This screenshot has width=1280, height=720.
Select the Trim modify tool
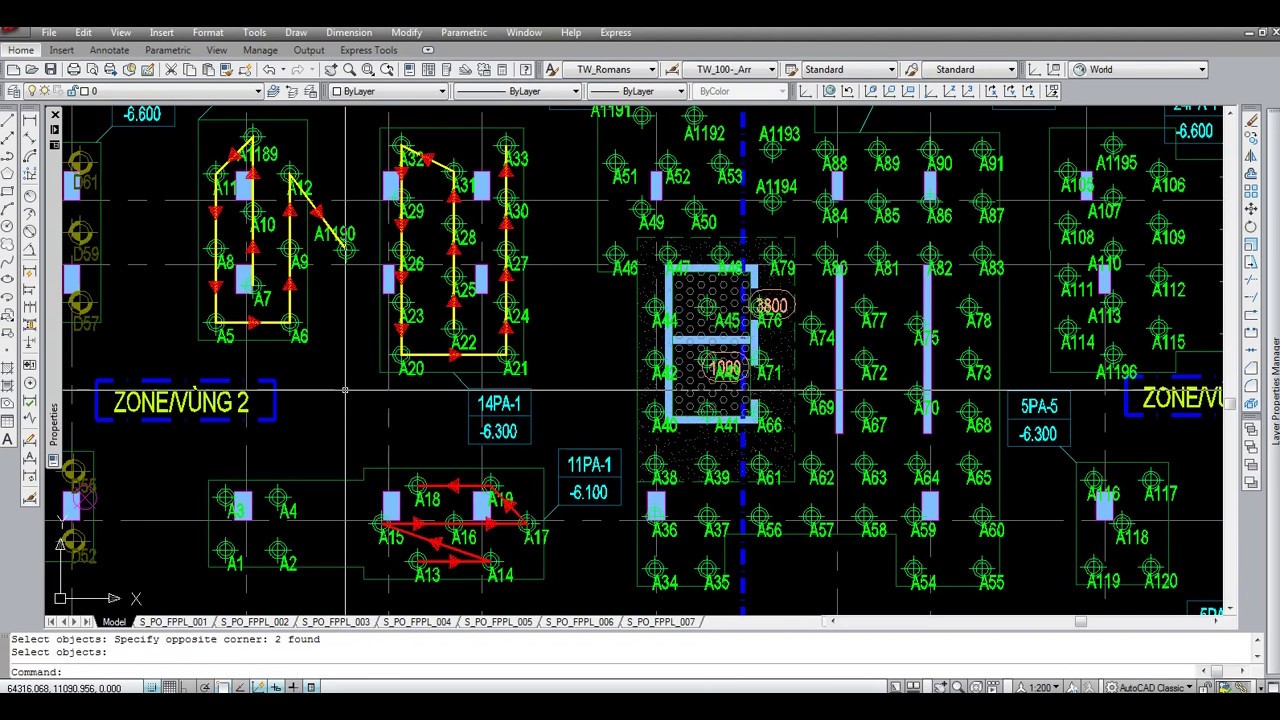pos(1251,281)
